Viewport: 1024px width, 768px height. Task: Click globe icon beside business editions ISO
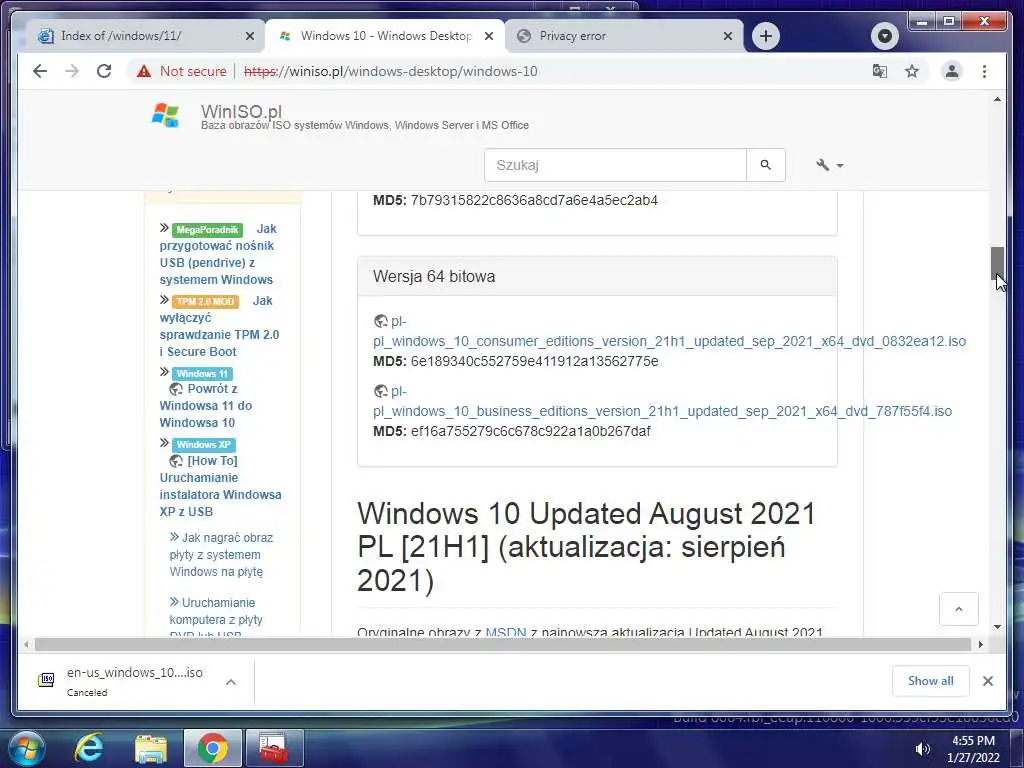coord(381,391)
